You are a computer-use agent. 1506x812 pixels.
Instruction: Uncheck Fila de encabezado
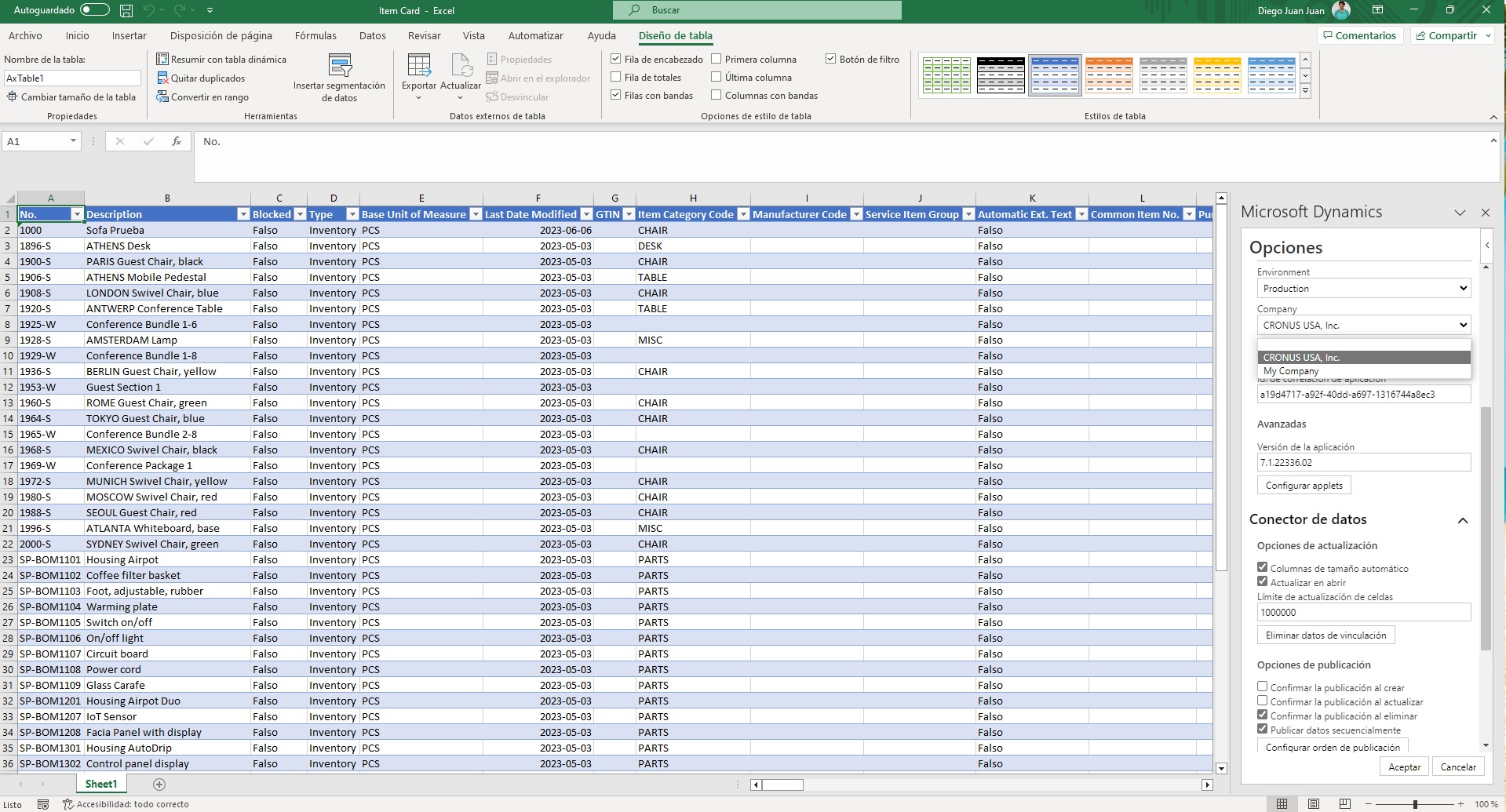tap(616, 59)
